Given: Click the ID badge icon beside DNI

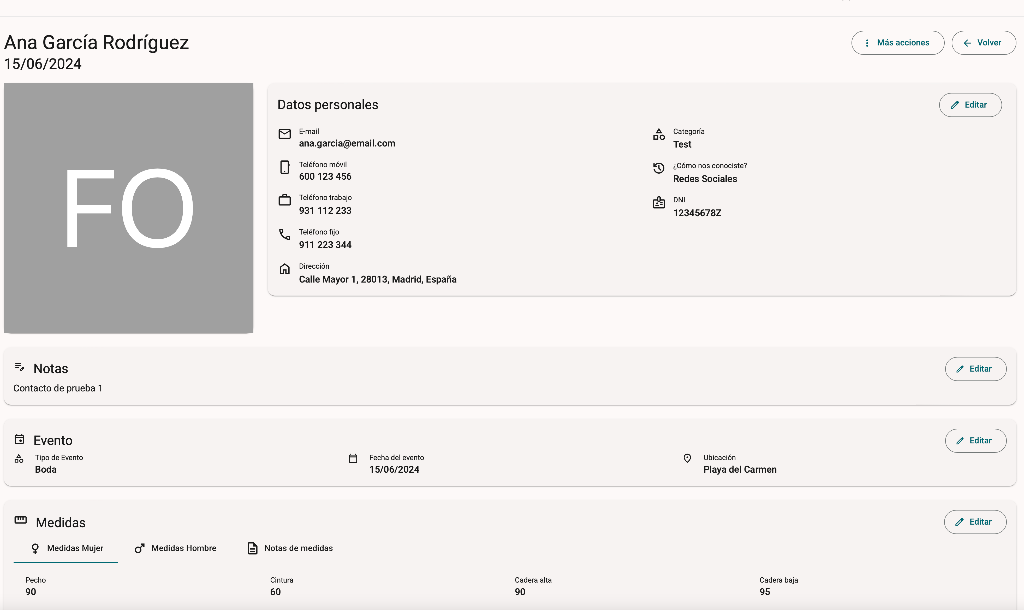Looking at the screenshot, I should [x=659, y=203].
